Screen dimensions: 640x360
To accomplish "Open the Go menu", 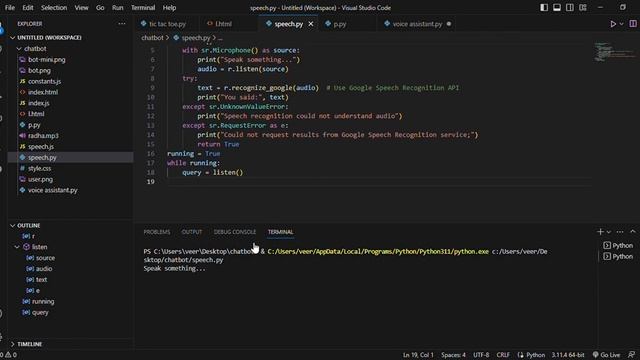I will click(100, 8).
